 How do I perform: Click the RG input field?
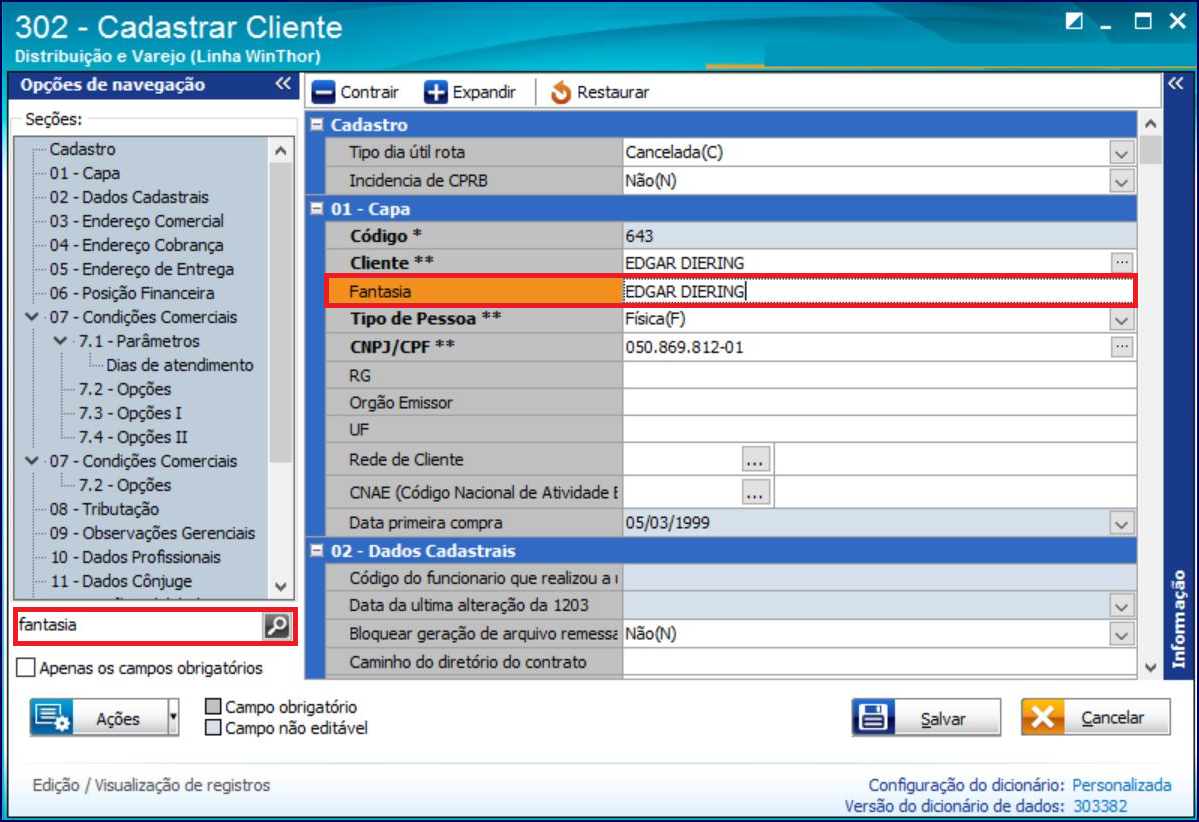[879, 375]
